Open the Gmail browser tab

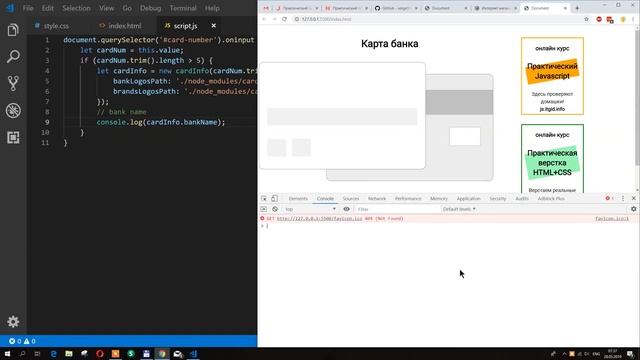(x=266, y=8)
